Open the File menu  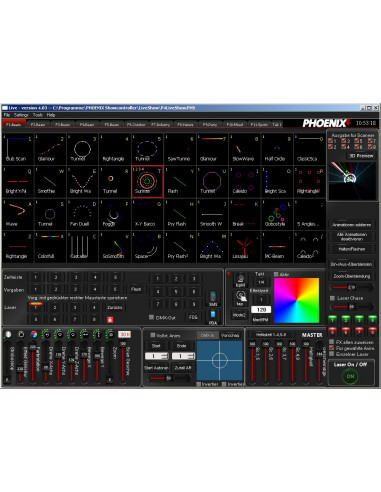(x=7, y=115)
